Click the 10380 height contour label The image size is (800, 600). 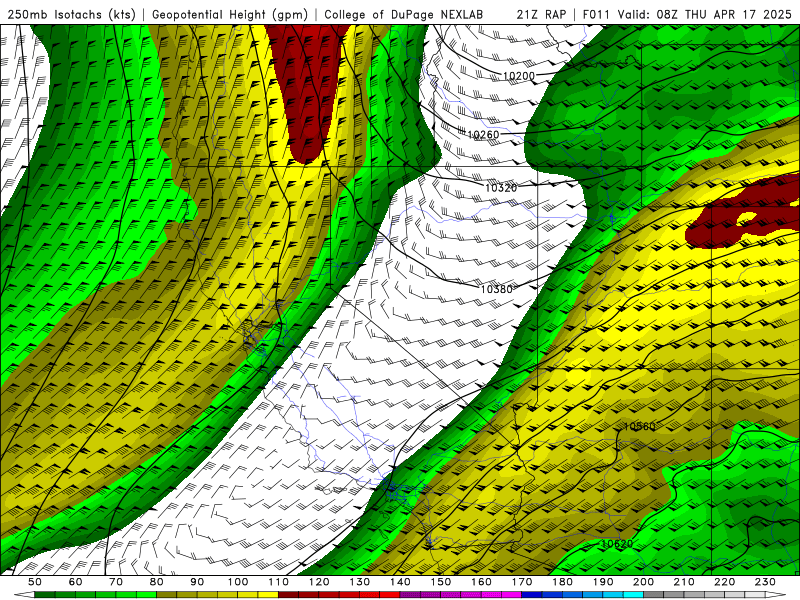pos(496,289)
